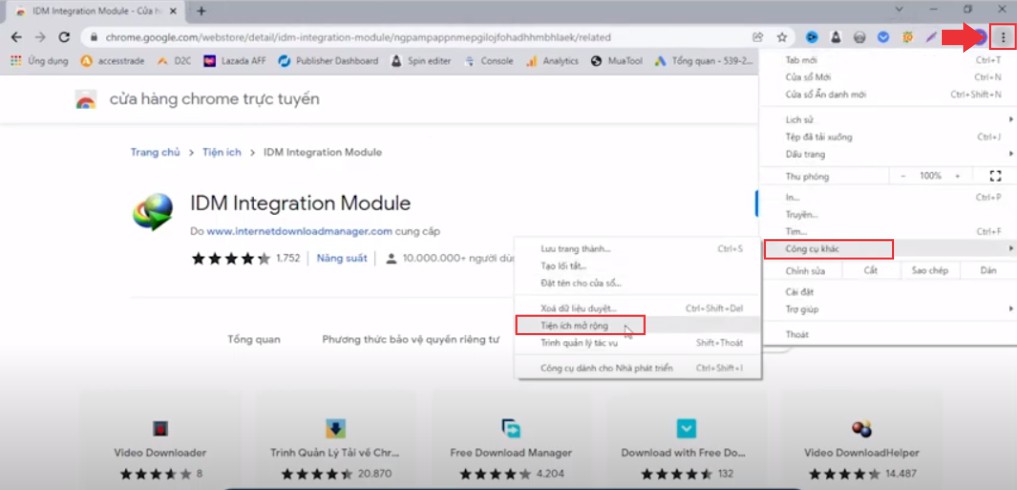Open Công cụ dành cho Nhà phát triển

tap(638, 368)
